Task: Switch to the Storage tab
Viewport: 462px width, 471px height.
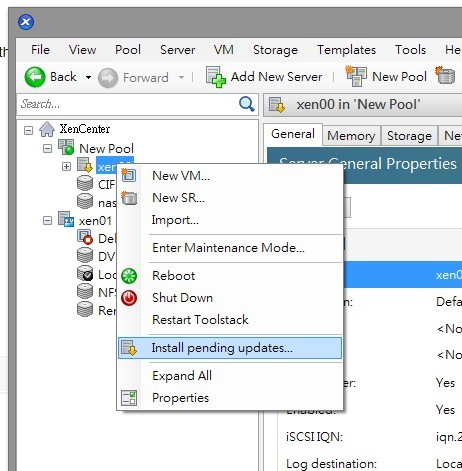Action: 409,136
